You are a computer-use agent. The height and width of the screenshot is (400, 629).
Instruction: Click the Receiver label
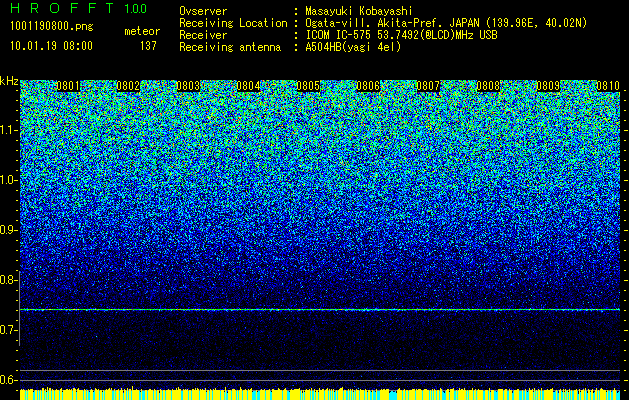pos(203,35)
